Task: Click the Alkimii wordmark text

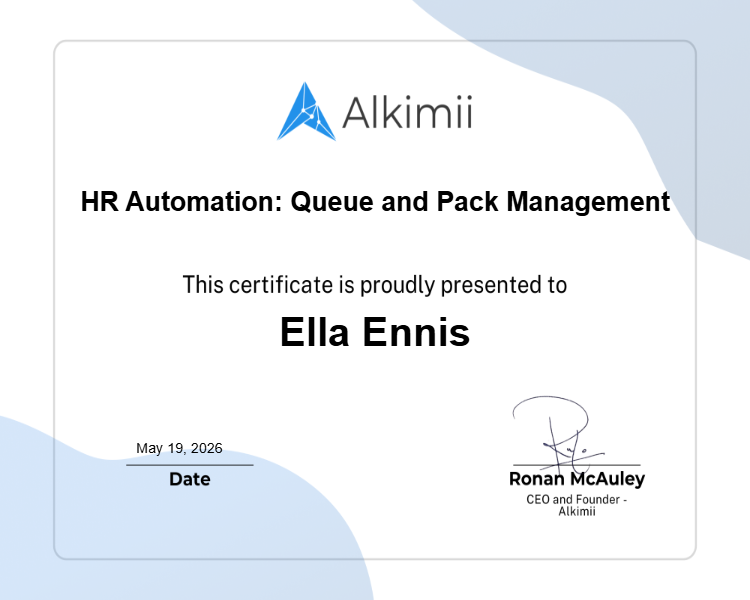Action: point(408,113)
